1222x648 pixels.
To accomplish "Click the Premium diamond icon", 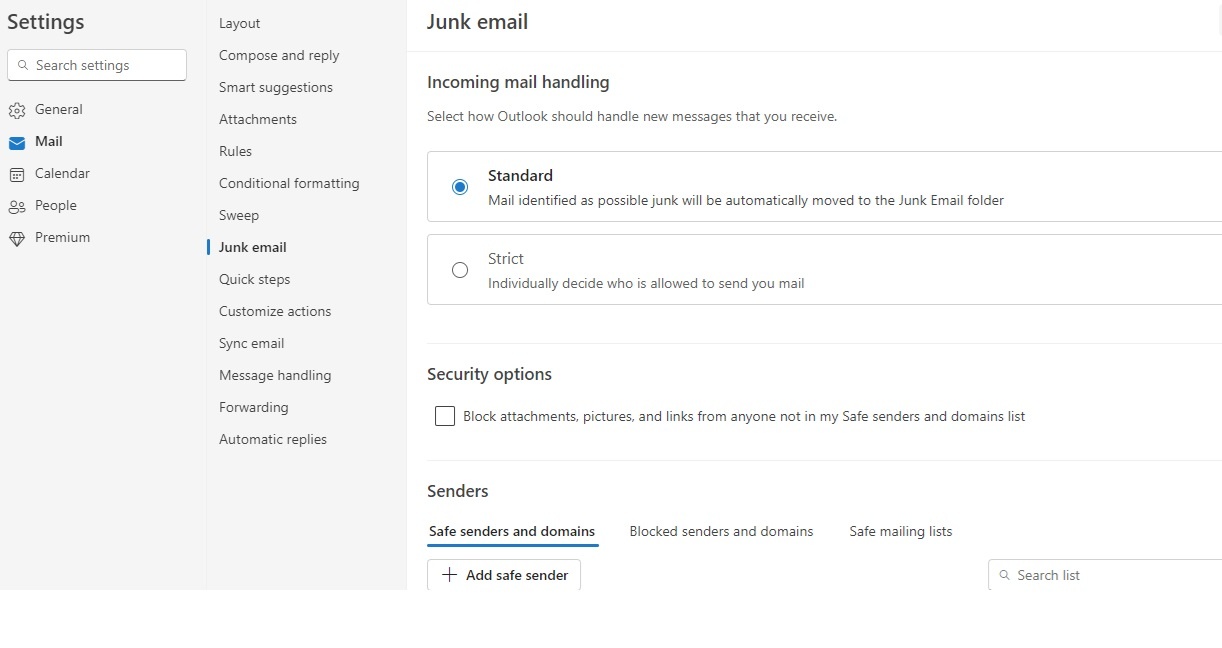I will click(x=16, y=238).
